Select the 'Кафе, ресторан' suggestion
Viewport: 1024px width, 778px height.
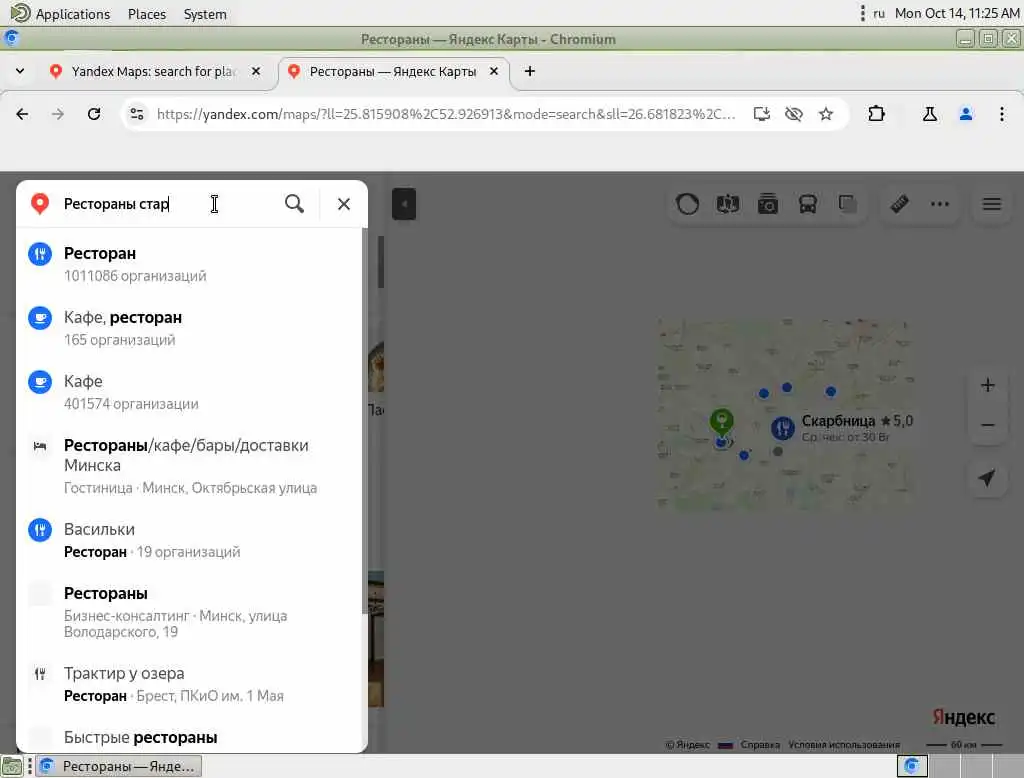point(189,328)
